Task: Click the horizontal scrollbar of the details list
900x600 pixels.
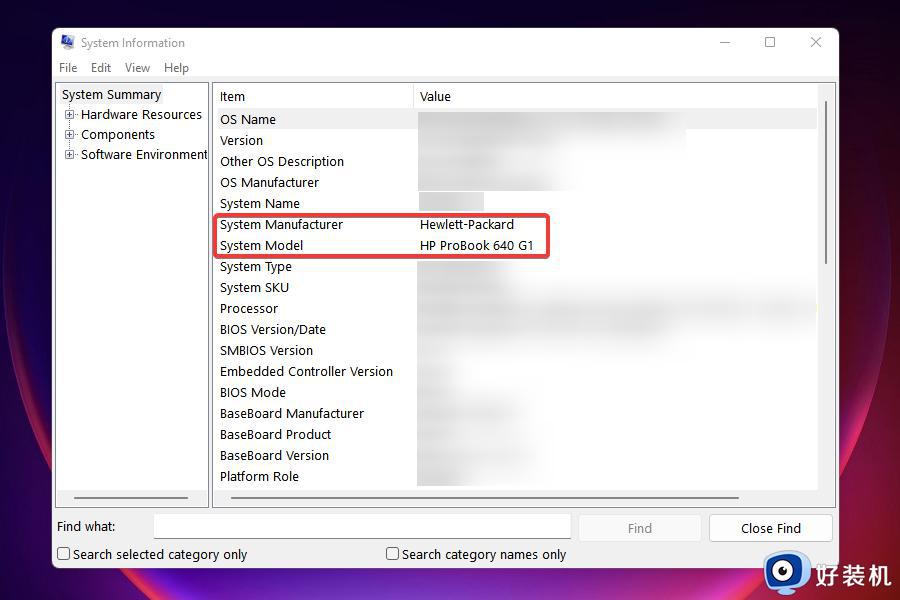Action: (x=484, y=498)
